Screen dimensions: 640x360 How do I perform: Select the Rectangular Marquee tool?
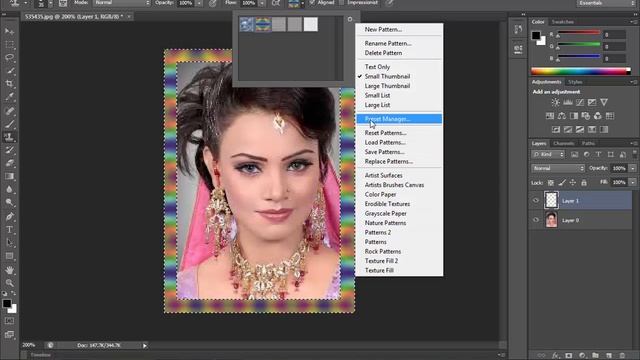(9, 44)
